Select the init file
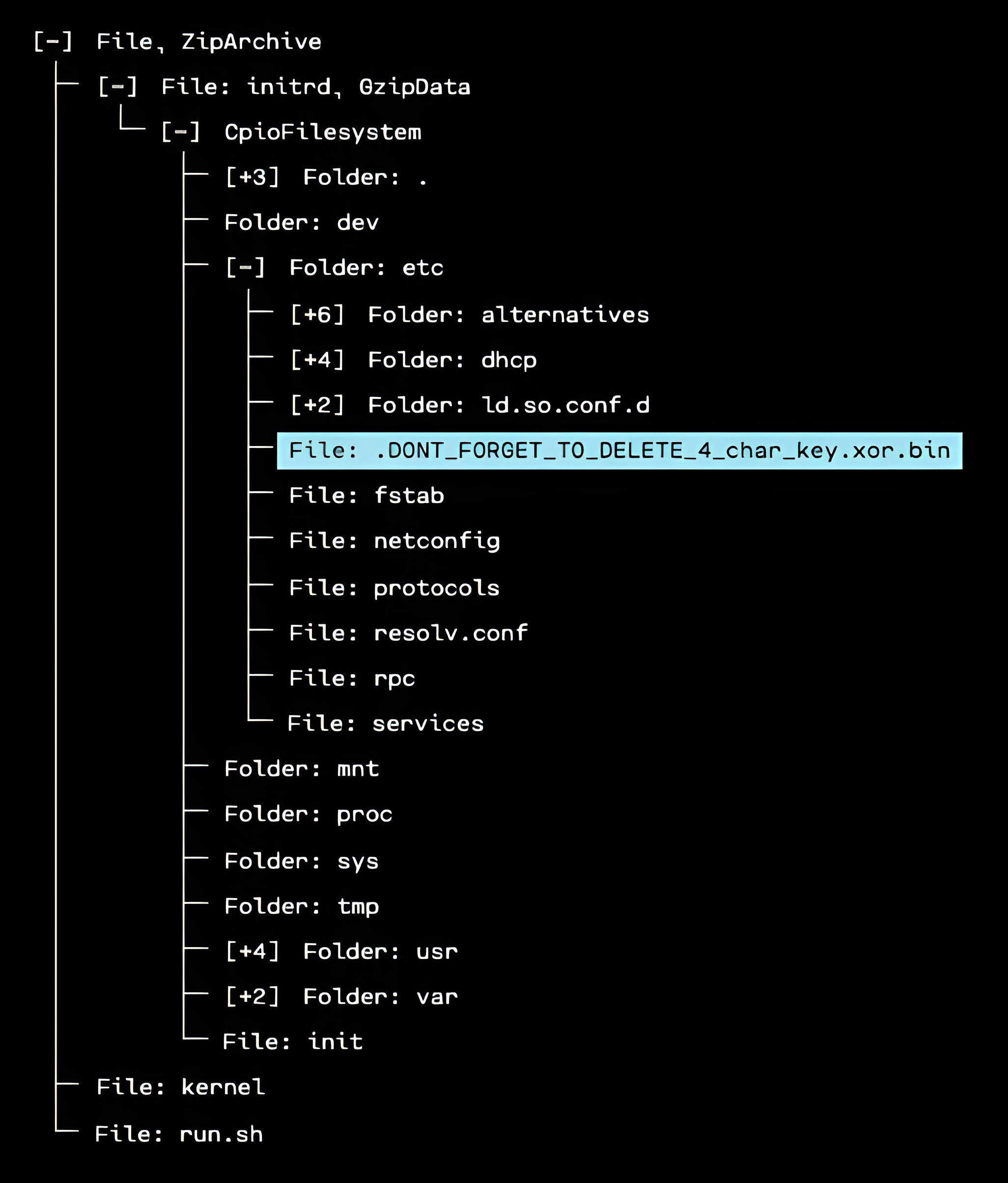 [292, 1042]
